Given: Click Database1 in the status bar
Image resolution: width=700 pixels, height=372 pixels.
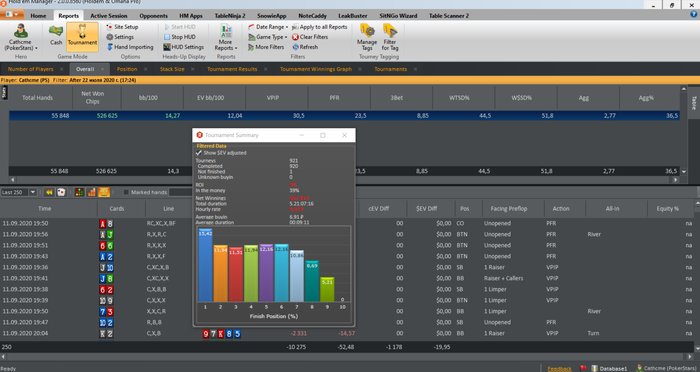Looking at the screenshot, I should [609, 368].
